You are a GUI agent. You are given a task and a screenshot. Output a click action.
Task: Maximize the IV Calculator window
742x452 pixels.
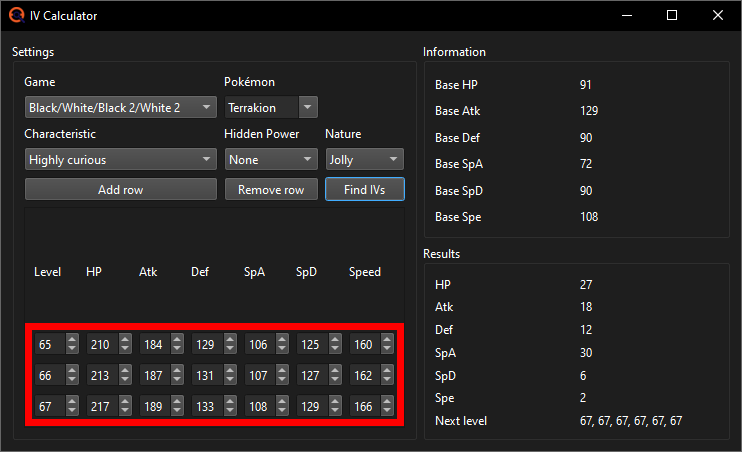[x=672, y=16]
